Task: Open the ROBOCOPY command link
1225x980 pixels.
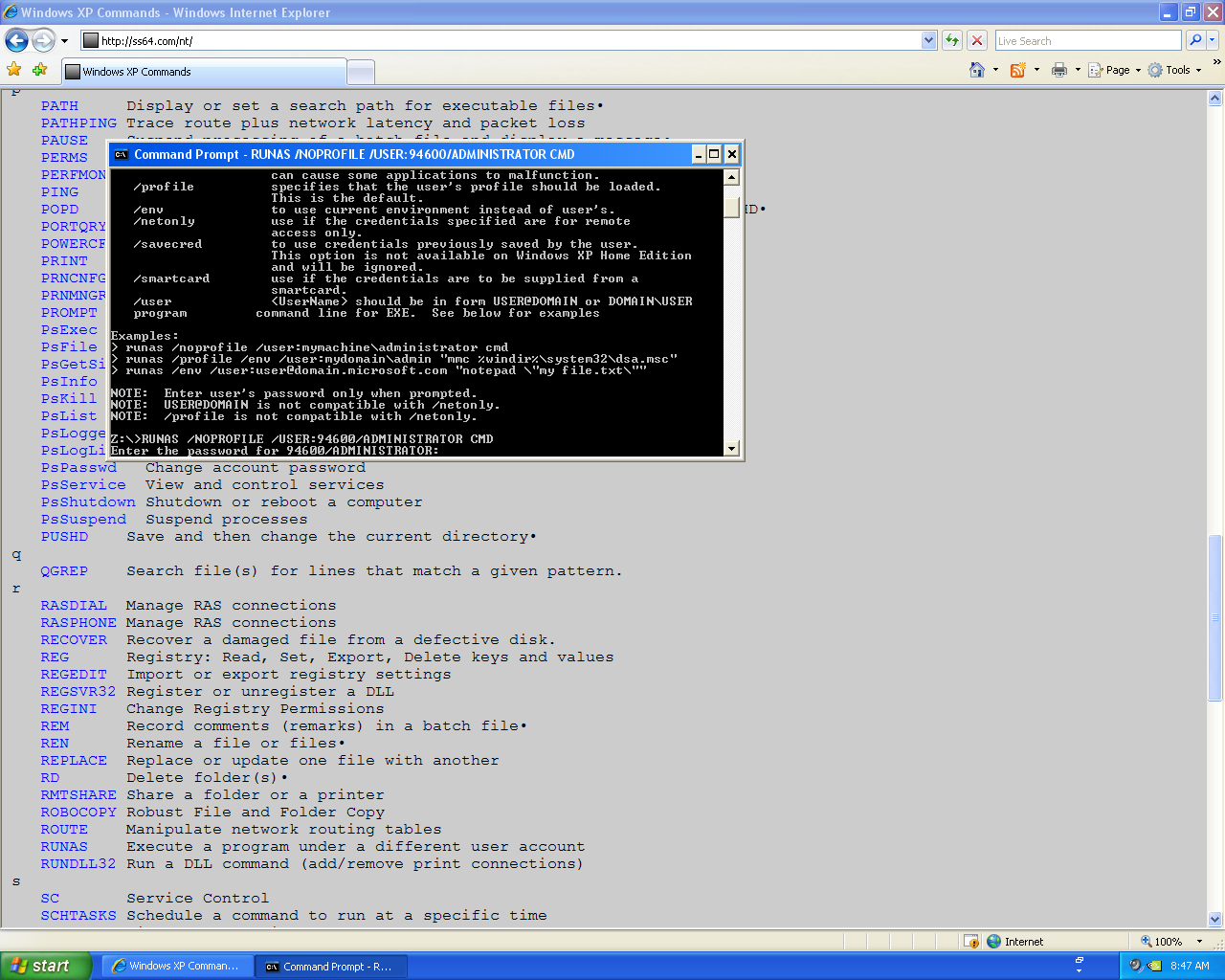Action: [x=78, y=812]
